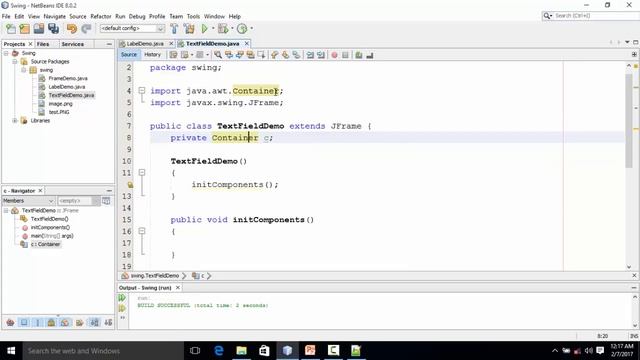Toggle Fully Qualified Names filter in Navigator
The height and width of the screenshot is (360, 640).
pyautogui.click(x=80, y=322)
